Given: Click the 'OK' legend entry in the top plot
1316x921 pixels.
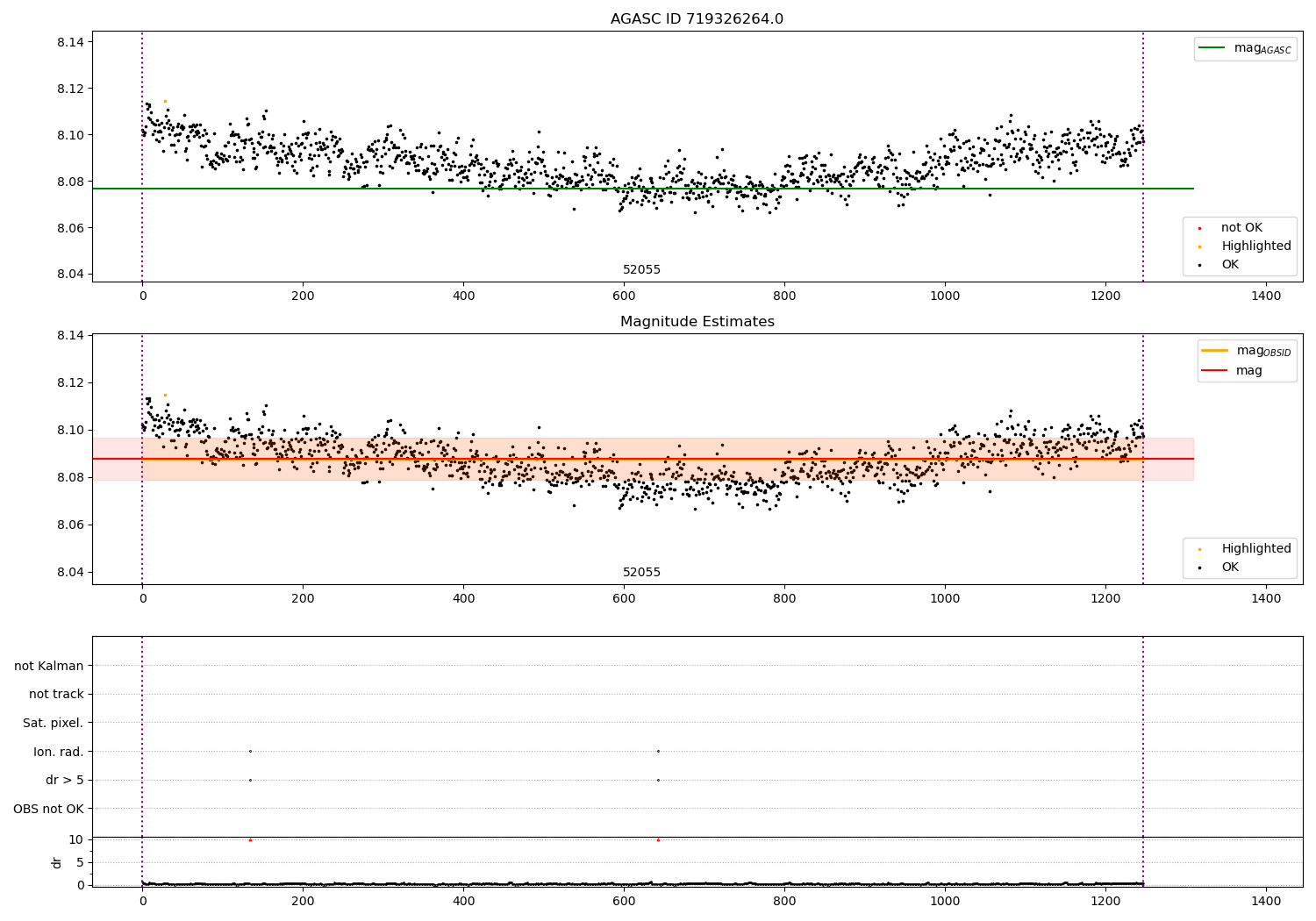Looking at the screenshot, I should pyautogui.click(x=1219, y=265).
